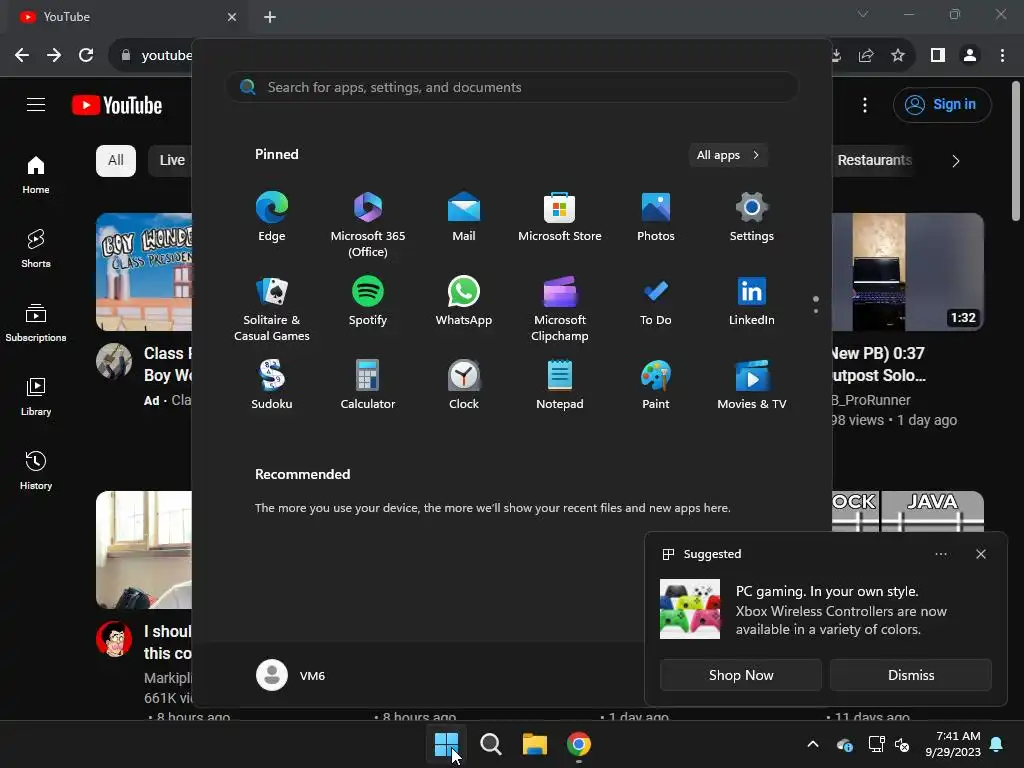Select the All filter chip
The width and height of the screenshot is (1024, 768).
(x=116, y=161)
